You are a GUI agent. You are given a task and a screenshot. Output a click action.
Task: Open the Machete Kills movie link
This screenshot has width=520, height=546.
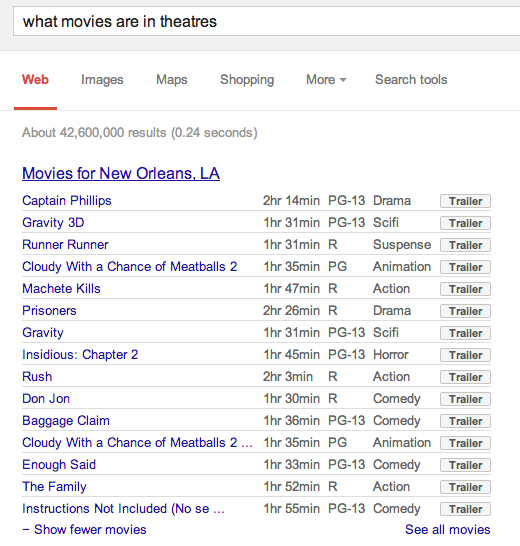[61, 288]
